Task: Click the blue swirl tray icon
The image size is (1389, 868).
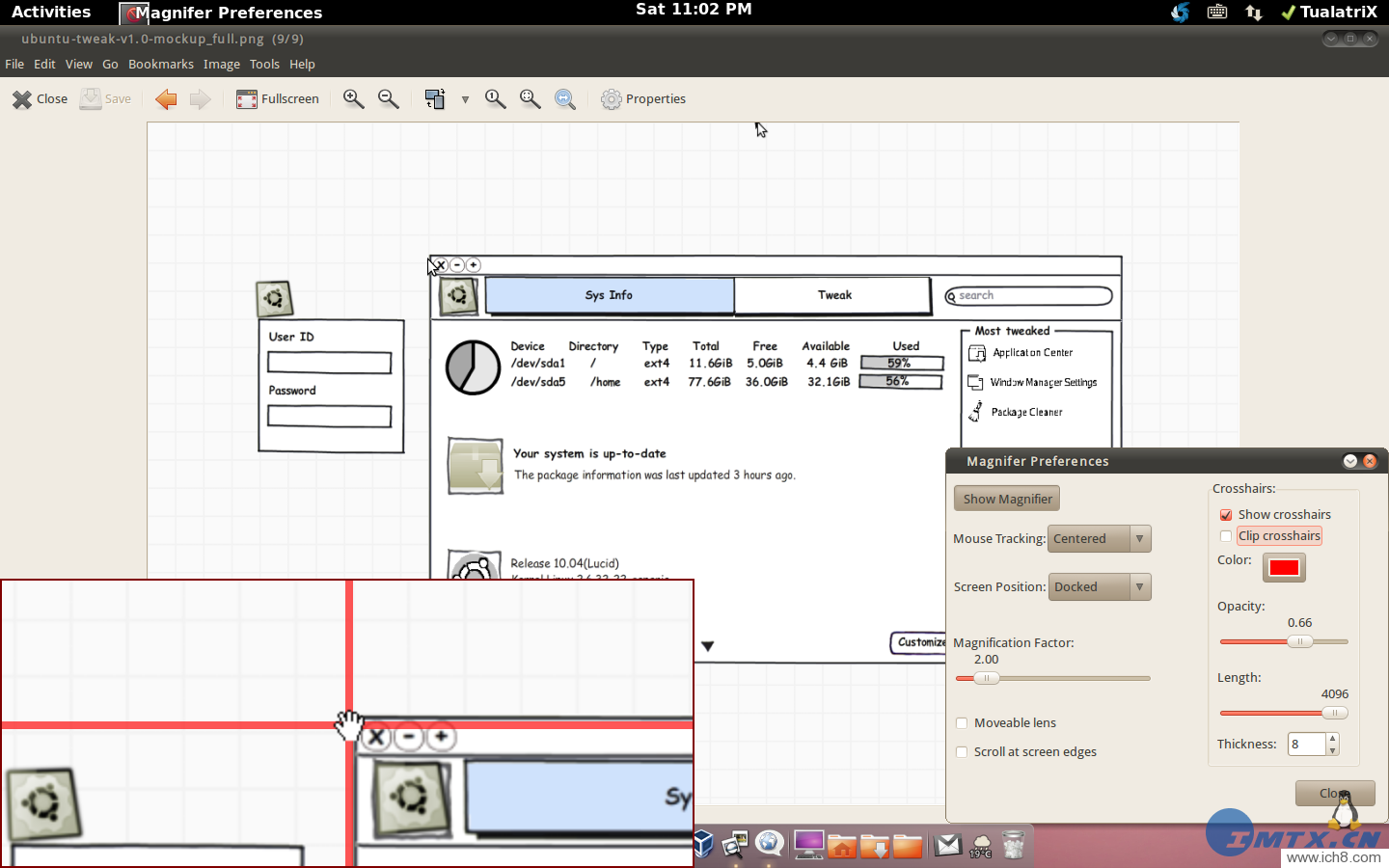Action: pos(1181,12)
